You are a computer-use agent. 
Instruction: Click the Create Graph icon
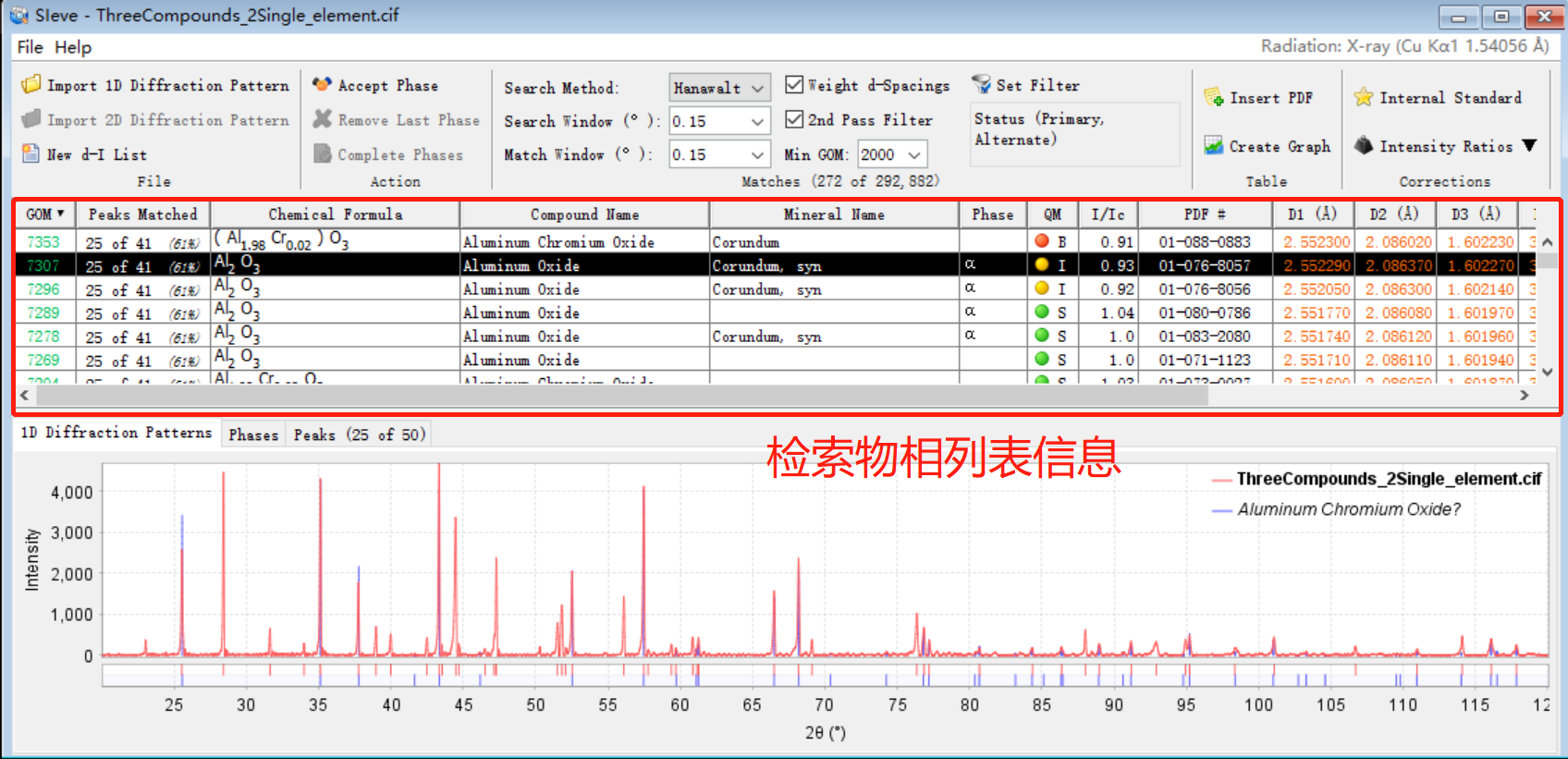click(x=1214, y=146)
